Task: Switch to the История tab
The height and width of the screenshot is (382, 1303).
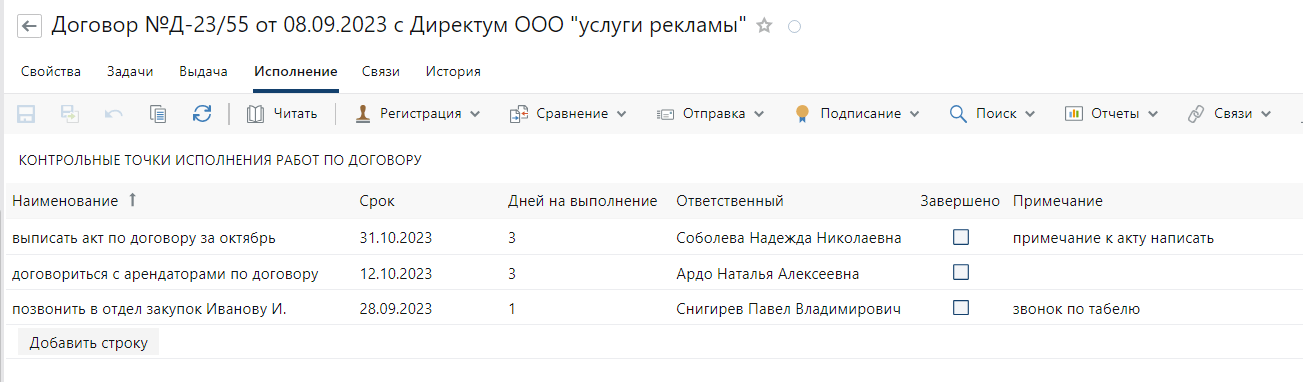Action: (x=453, y=71)
